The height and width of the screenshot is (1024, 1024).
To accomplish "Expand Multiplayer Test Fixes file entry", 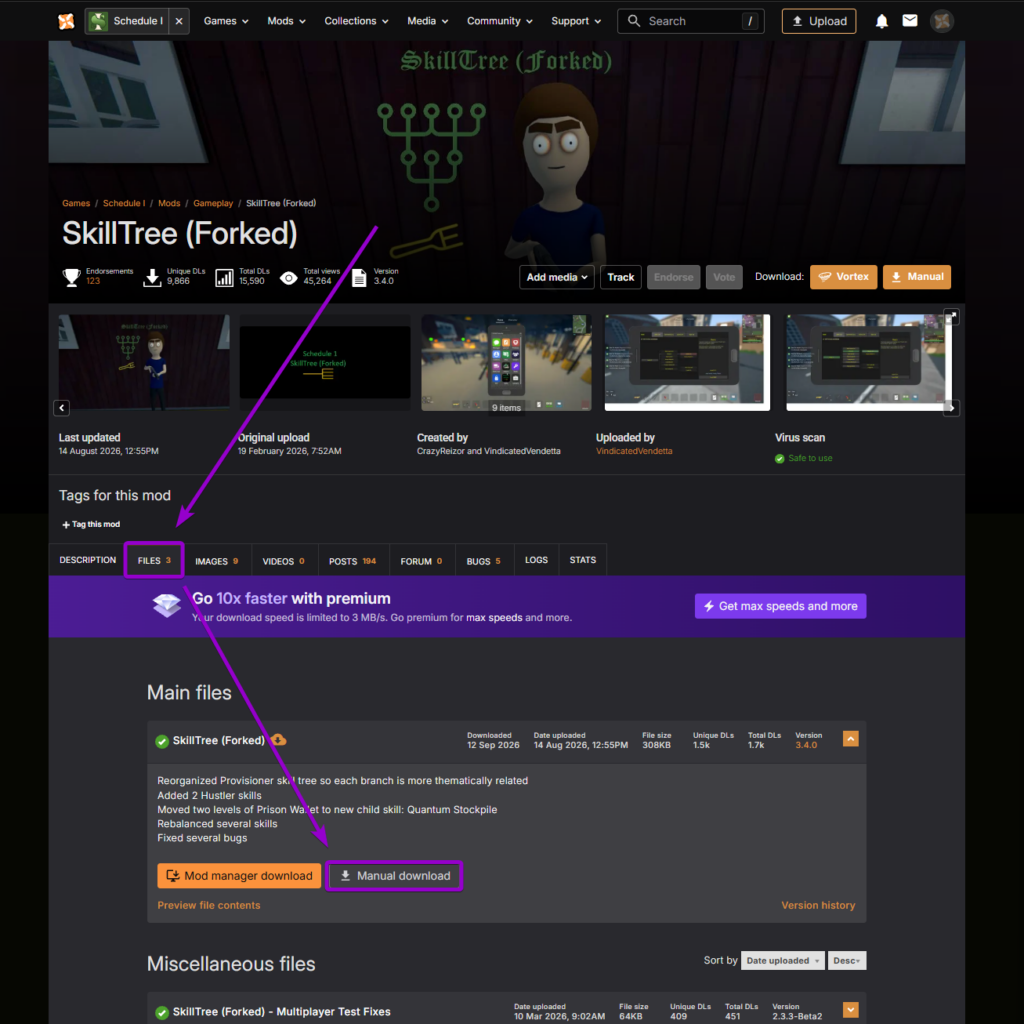I will tap(850, 1010).
